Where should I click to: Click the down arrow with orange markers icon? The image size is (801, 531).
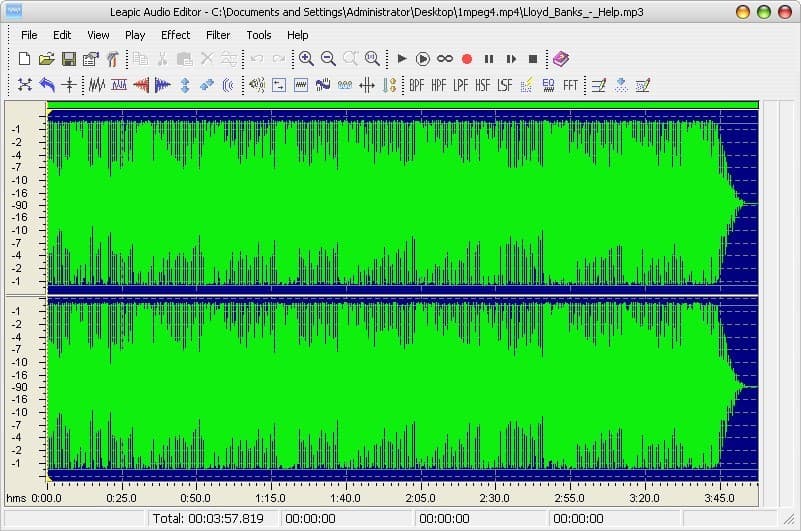[x=389, y=85]
